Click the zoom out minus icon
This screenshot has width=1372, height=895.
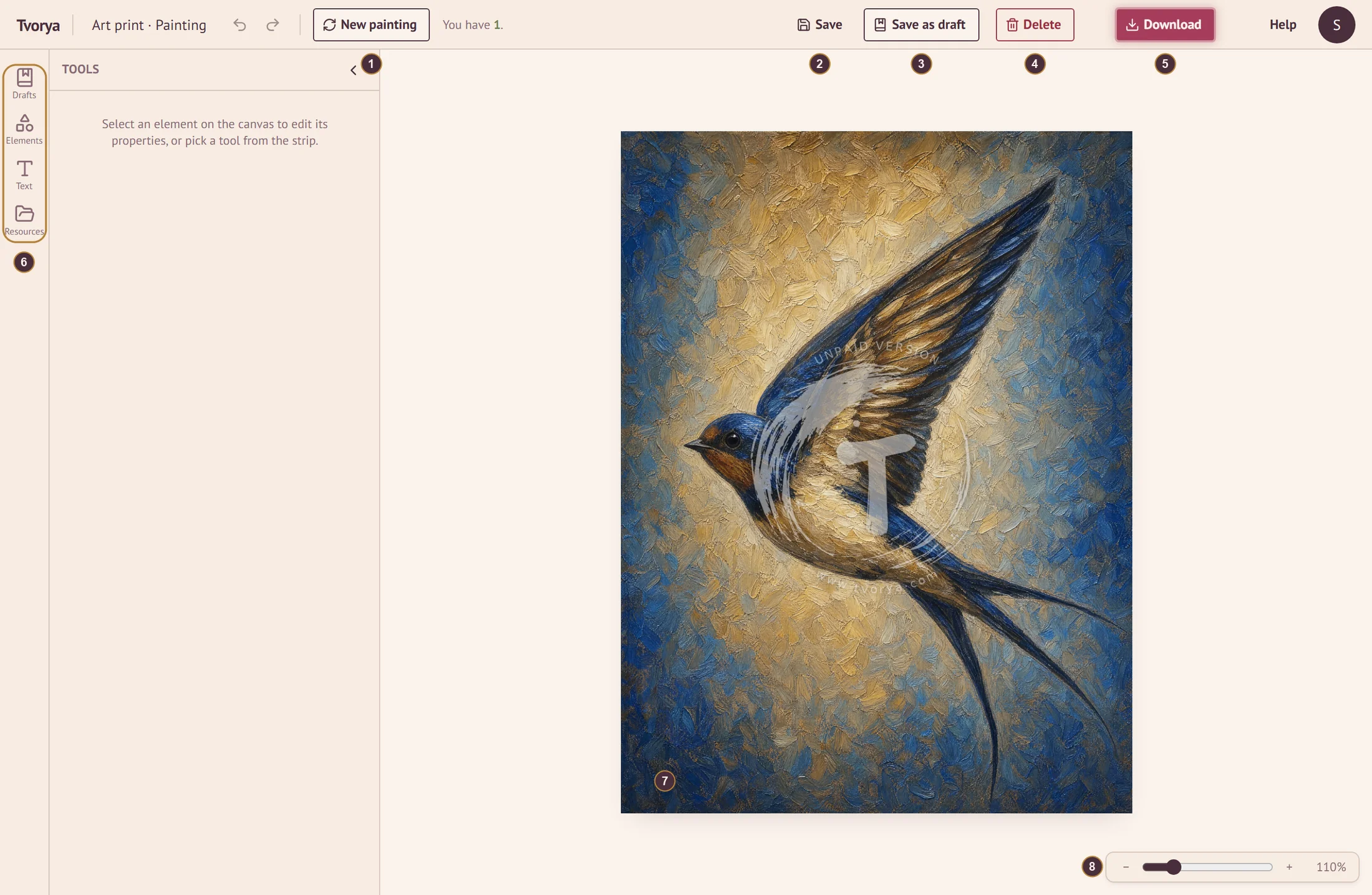1126,867
